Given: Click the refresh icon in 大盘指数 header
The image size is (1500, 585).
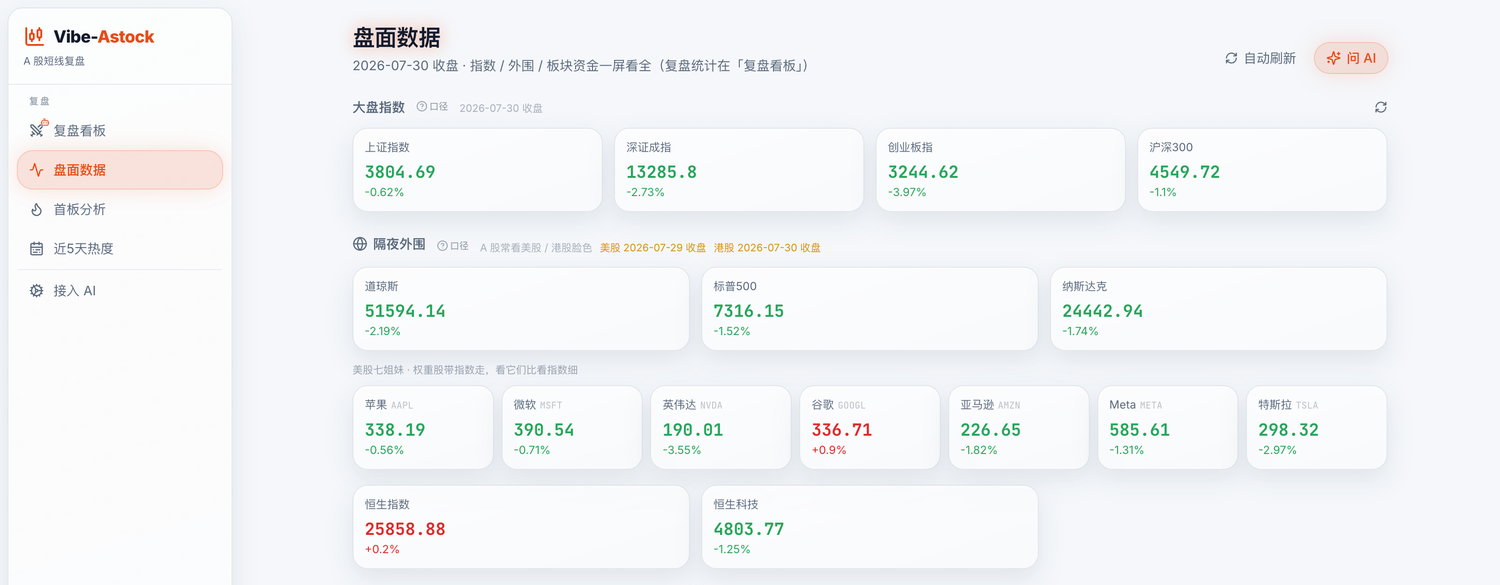Looking at the screenshot, I should (x=1381, y=107).
